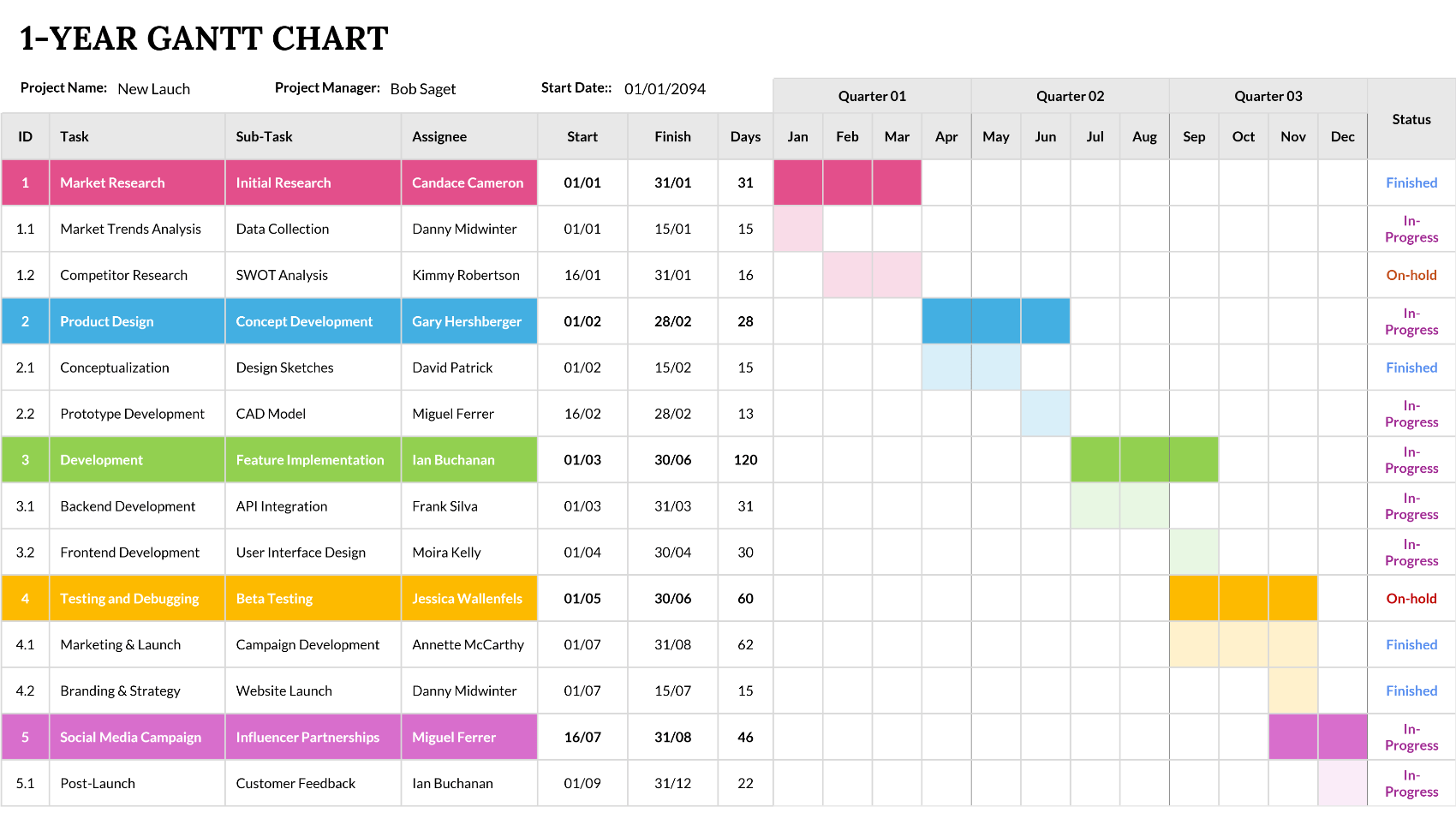
Task: Click the Jul month column header
Action: (1095, 137)
